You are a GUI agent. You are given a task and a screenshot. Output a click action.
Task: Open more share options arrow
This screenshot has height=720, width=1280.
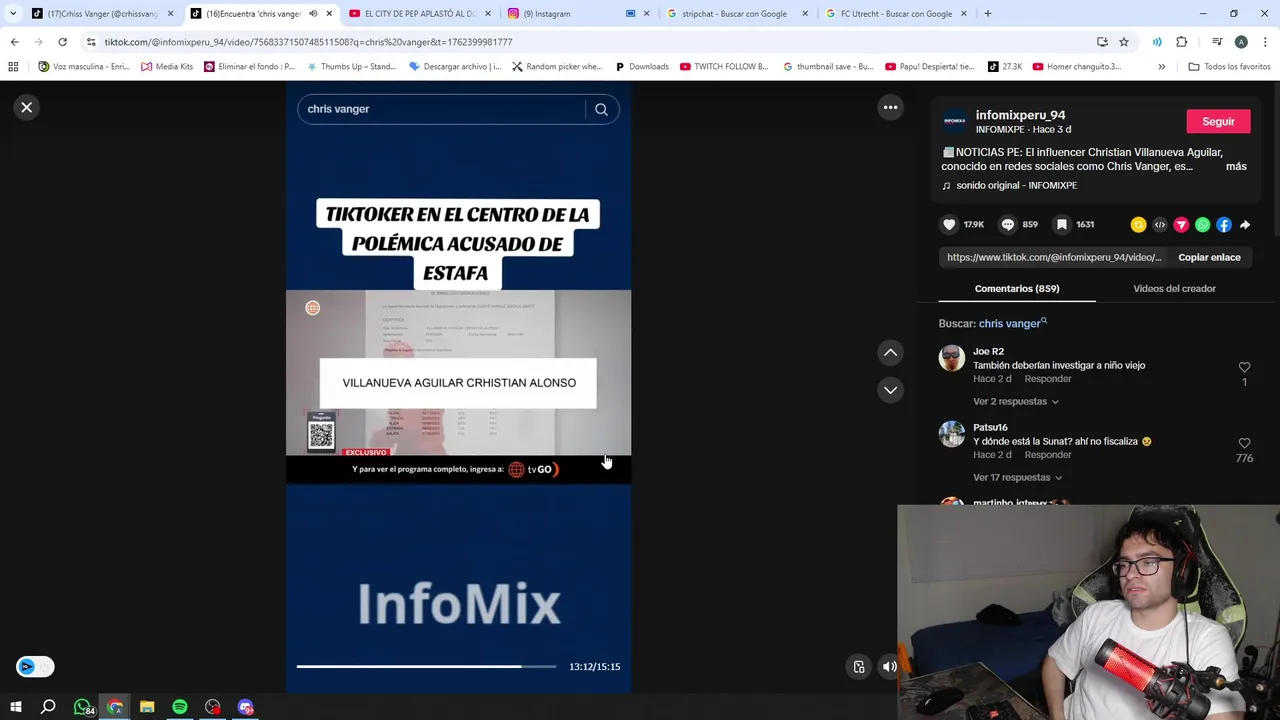1245,225
